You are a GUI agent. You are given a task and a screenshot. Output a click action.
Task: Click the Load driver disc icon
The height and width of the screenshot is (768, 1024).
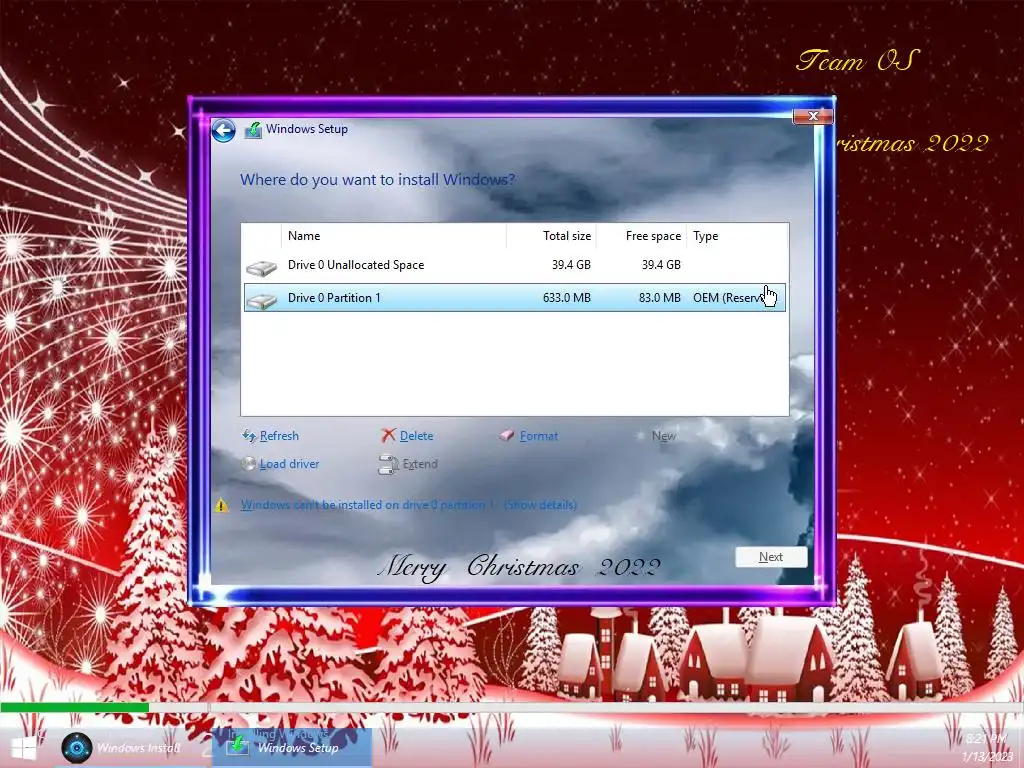click(248, 464)
